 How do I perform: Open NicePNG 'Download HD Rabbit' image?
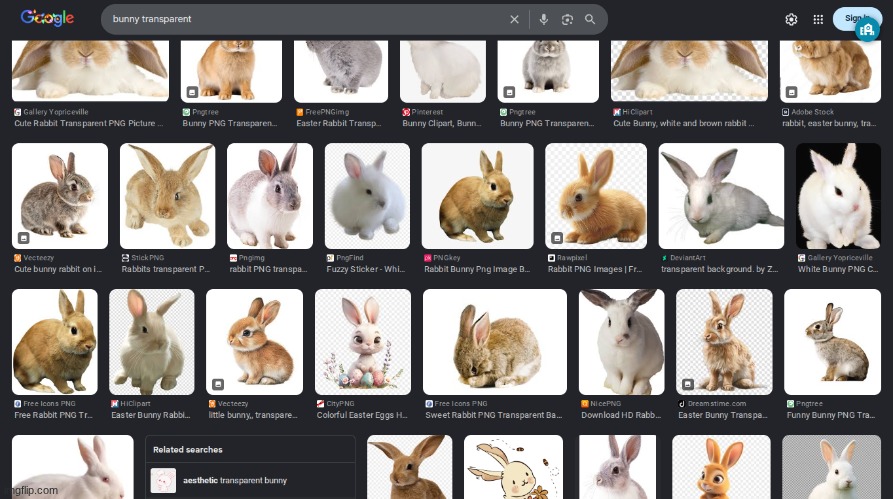coord(621,341)
